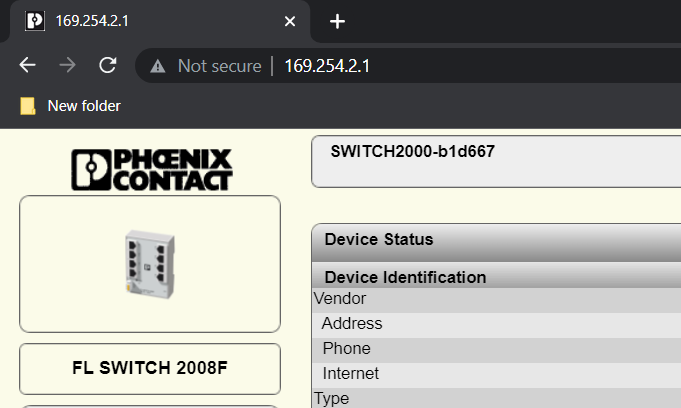The image size is (681, 408).
Task: Expand the Device Identification section header
Action: click(x=496, y=276)
